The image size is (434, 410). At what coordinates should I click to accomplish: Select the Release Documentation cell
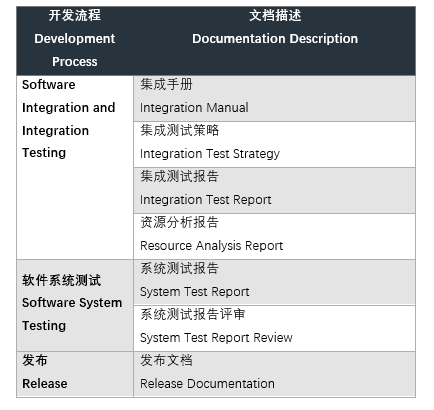tap(274, 374)
